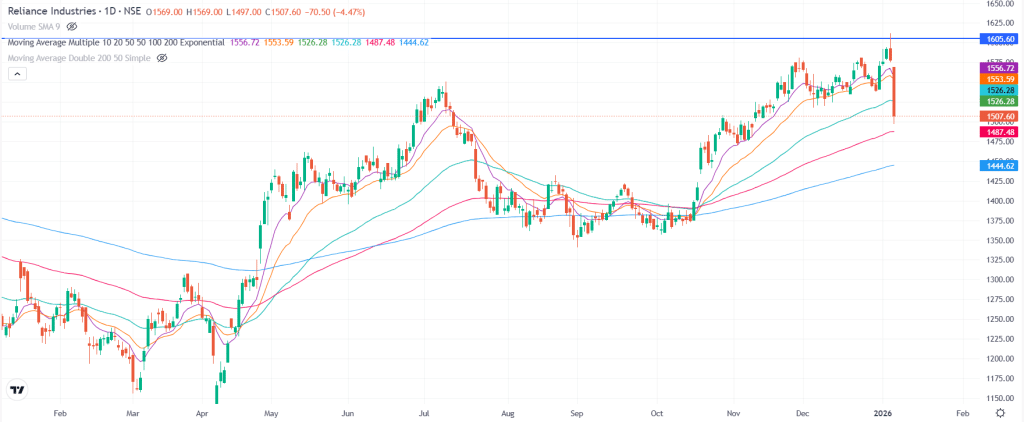Viewport: 1024px width, 422px height.
Task: Select Moving Average Double 200 50 Simple label
Action: [x=79, y=58]
